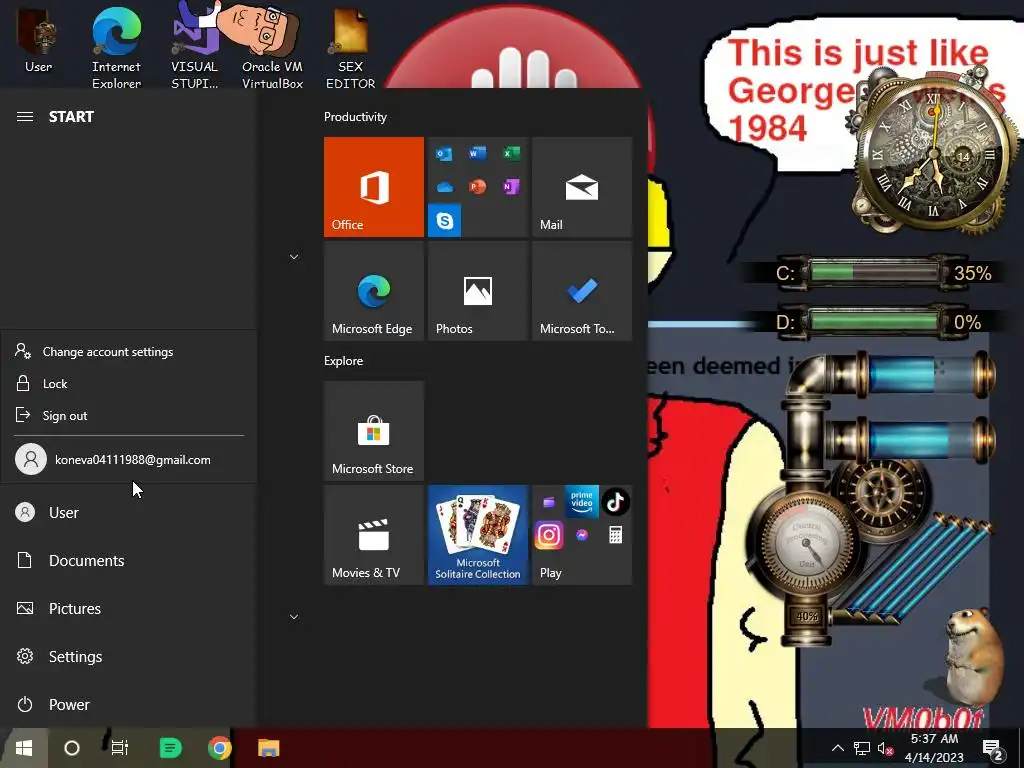Screen dimensions: 1024x768
Task: Click the Productivity group heading
Action: pyautogui.click(x=355, y=117)
